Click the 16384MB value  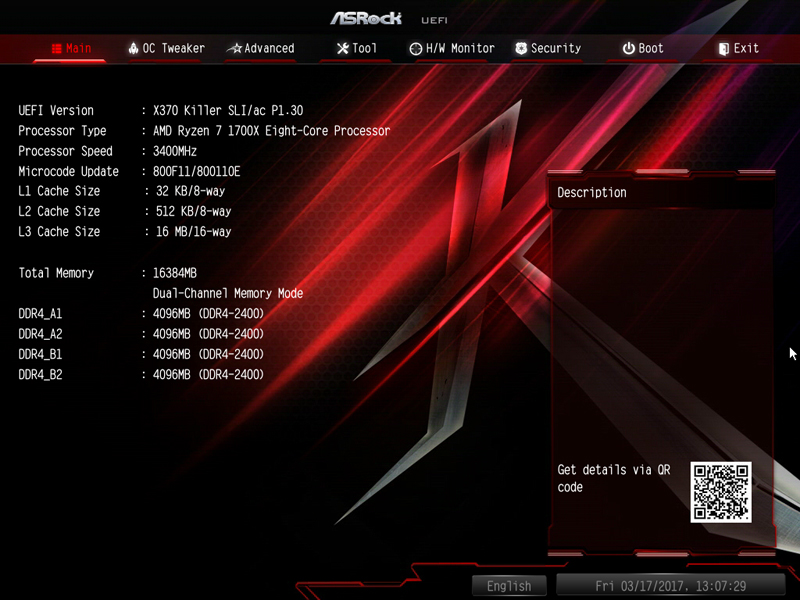pos(175,273)
